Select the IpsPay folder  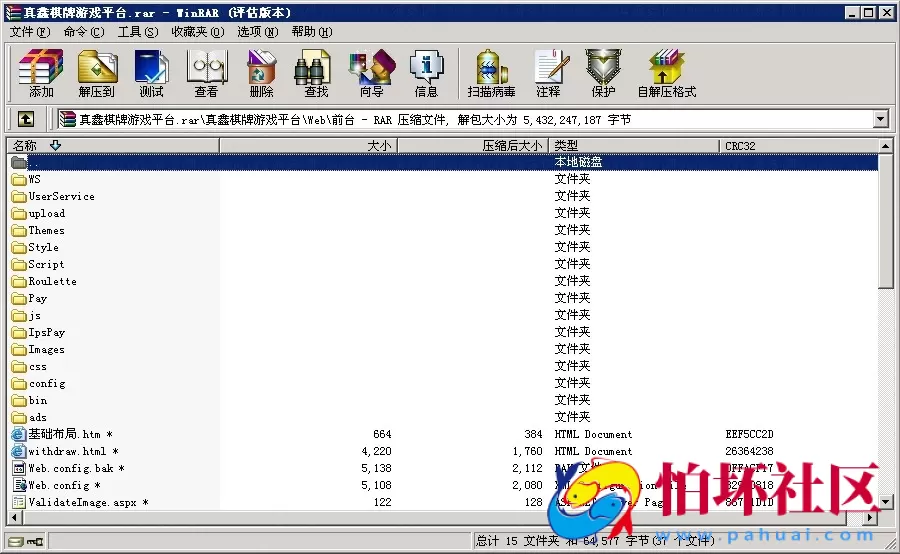[x=38, y=332]
